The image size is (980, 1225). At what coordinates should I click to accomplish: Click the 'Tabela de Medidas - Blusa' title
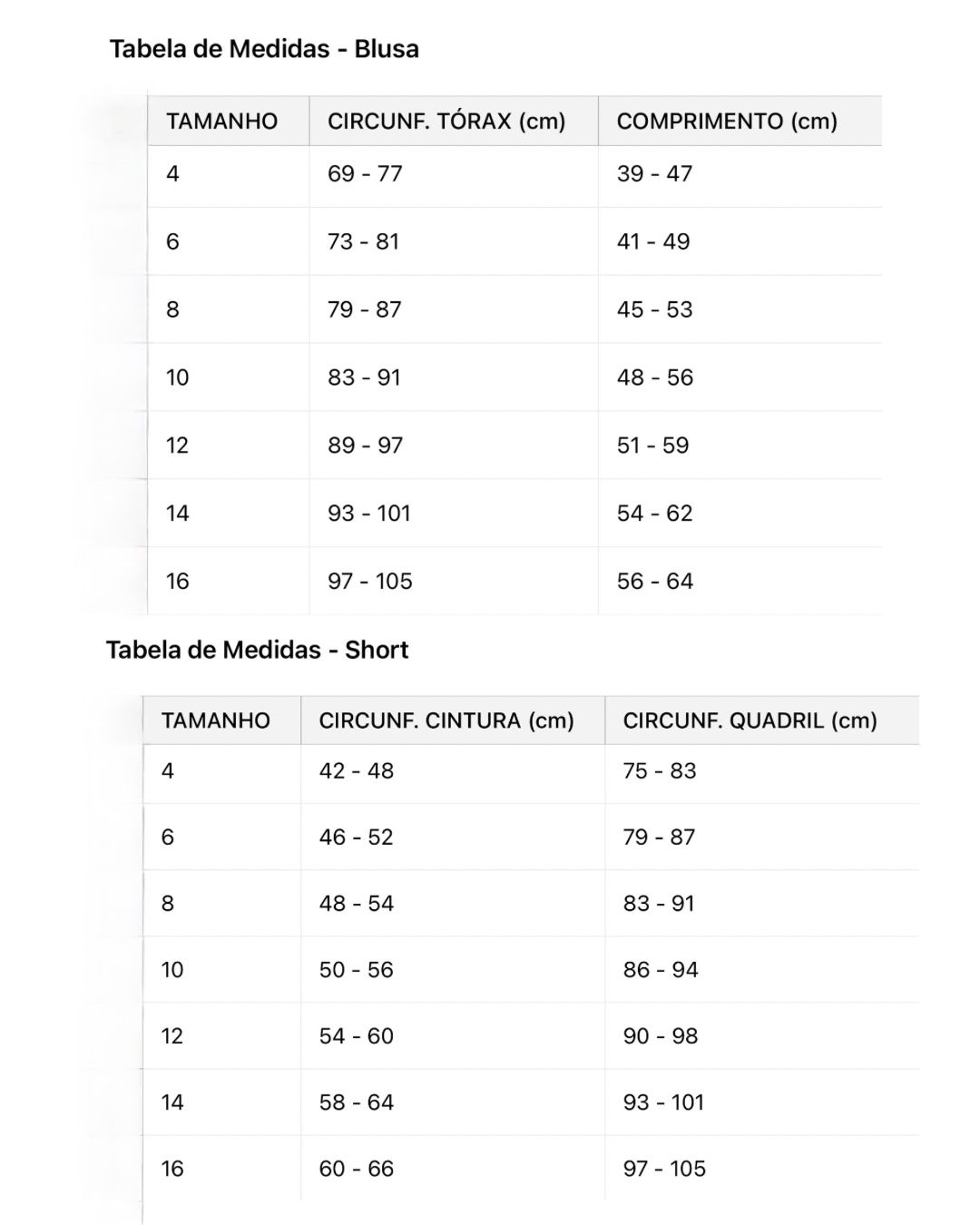tap(264, 49)
